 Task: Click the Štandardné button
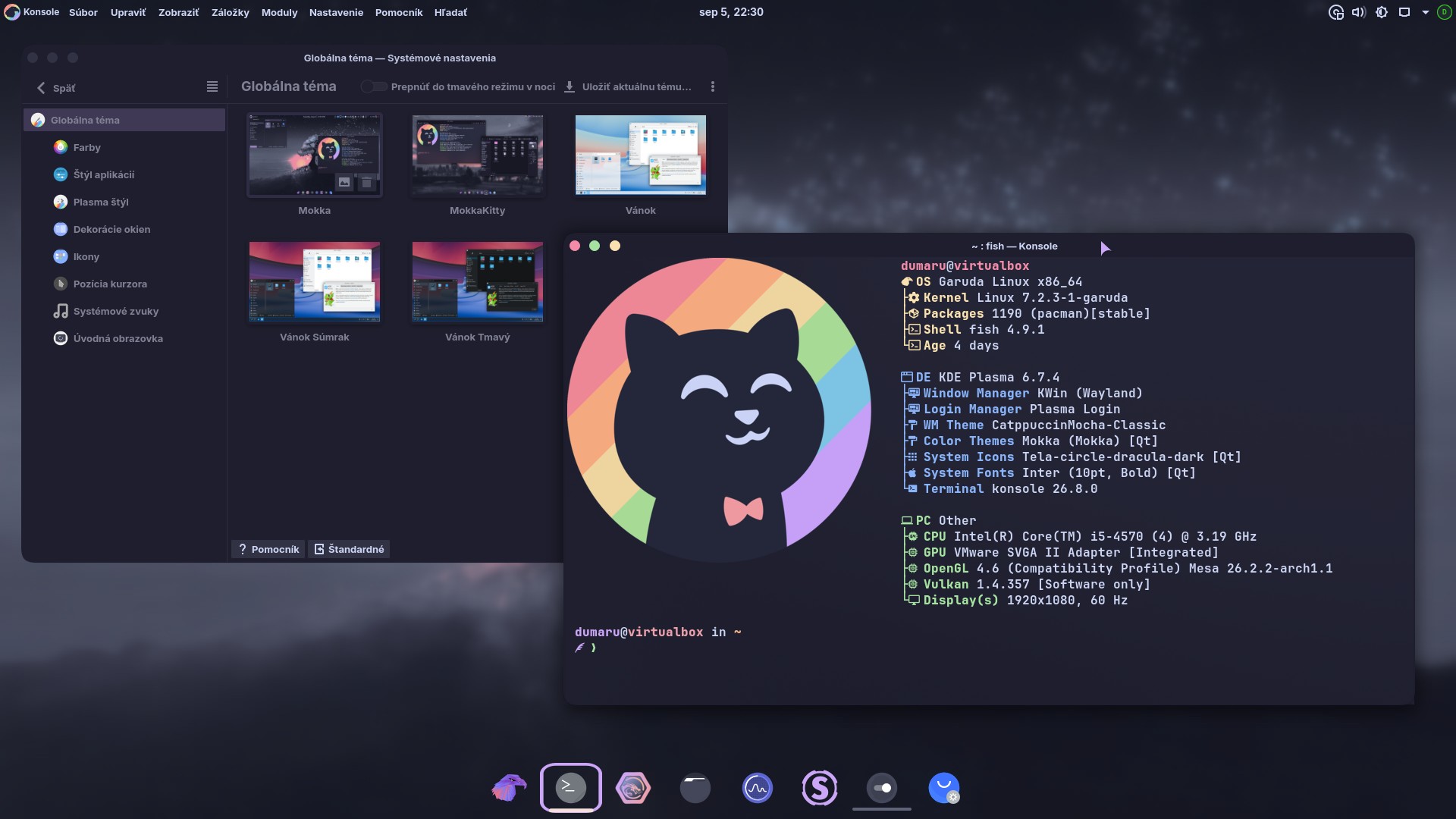350,549
